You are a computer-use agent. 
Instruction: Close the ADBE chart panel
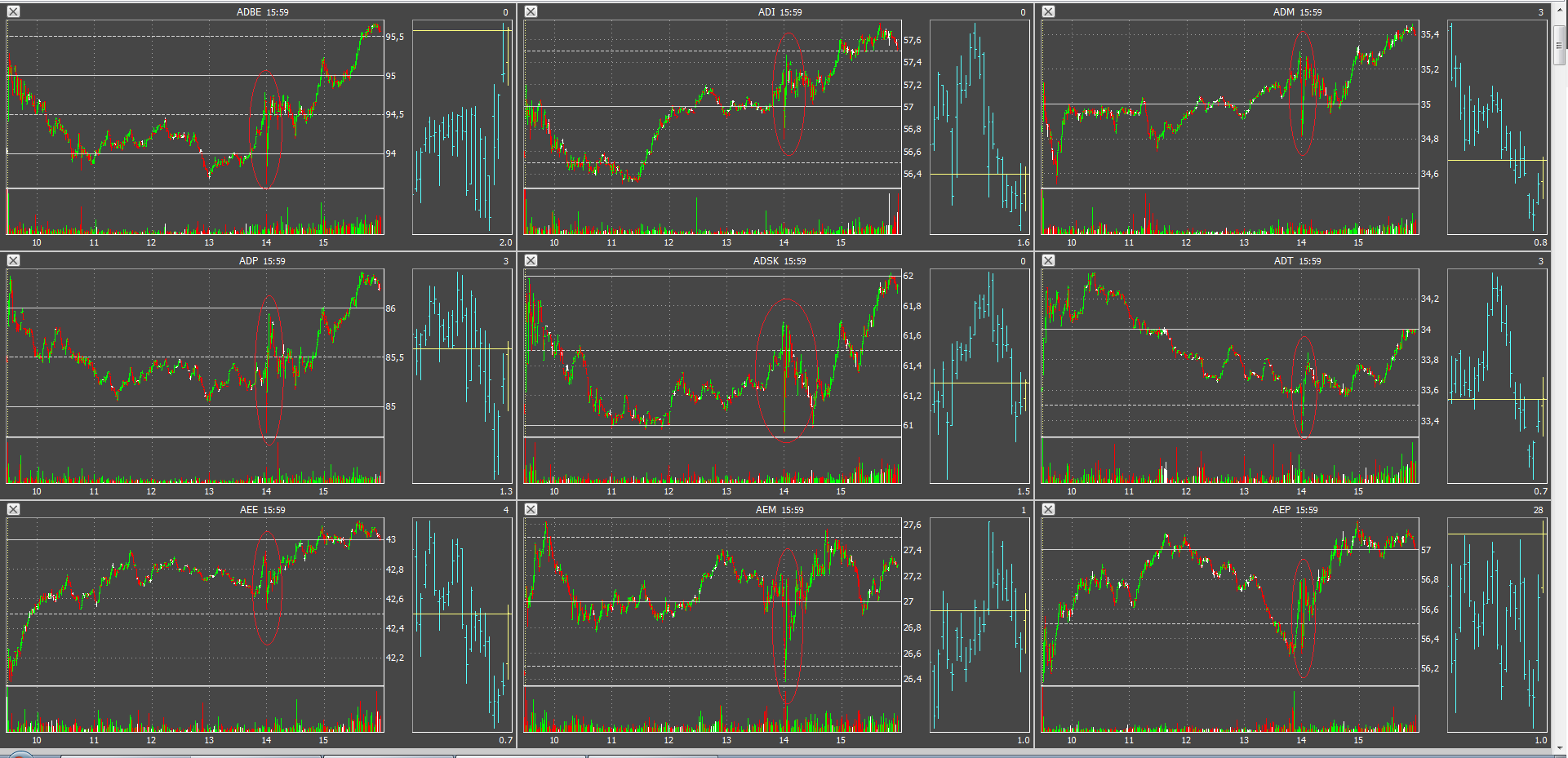pos(14,11)
